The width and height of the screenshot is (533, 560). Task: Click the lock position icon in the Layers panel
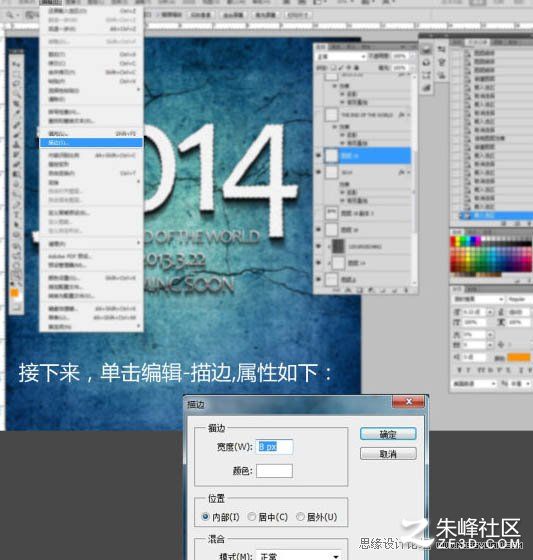pyautogui.click(x=349, y=68)
